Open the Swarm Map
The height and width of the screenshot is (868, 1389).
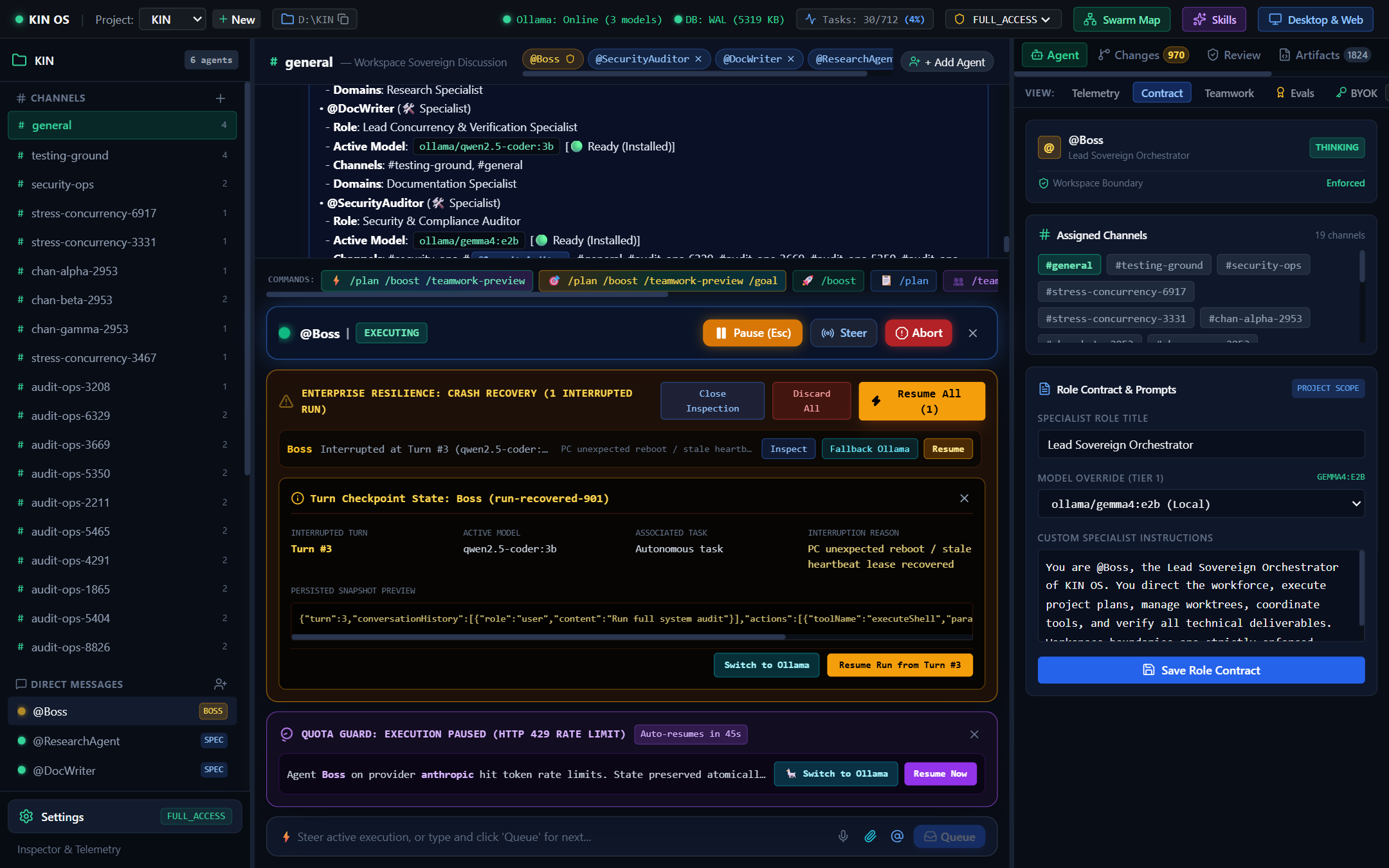coord(1121,19)
